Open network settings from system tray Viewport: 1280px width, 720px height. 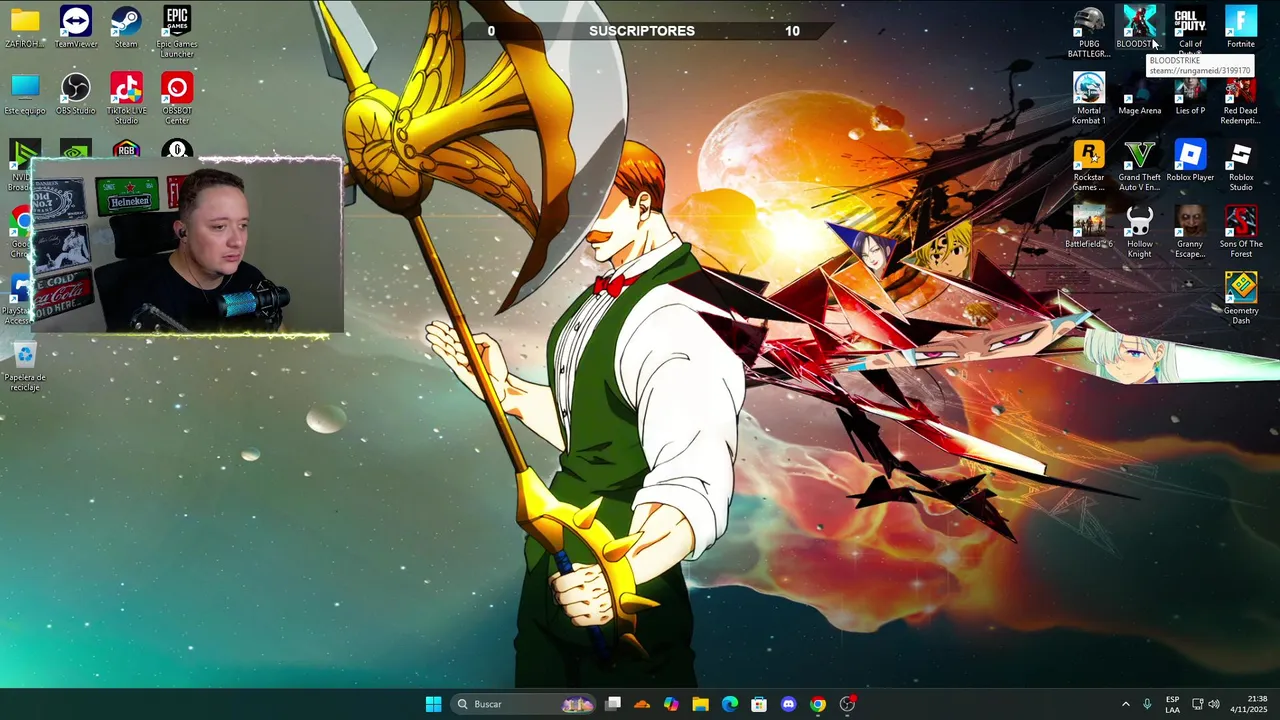(1198, 704)
